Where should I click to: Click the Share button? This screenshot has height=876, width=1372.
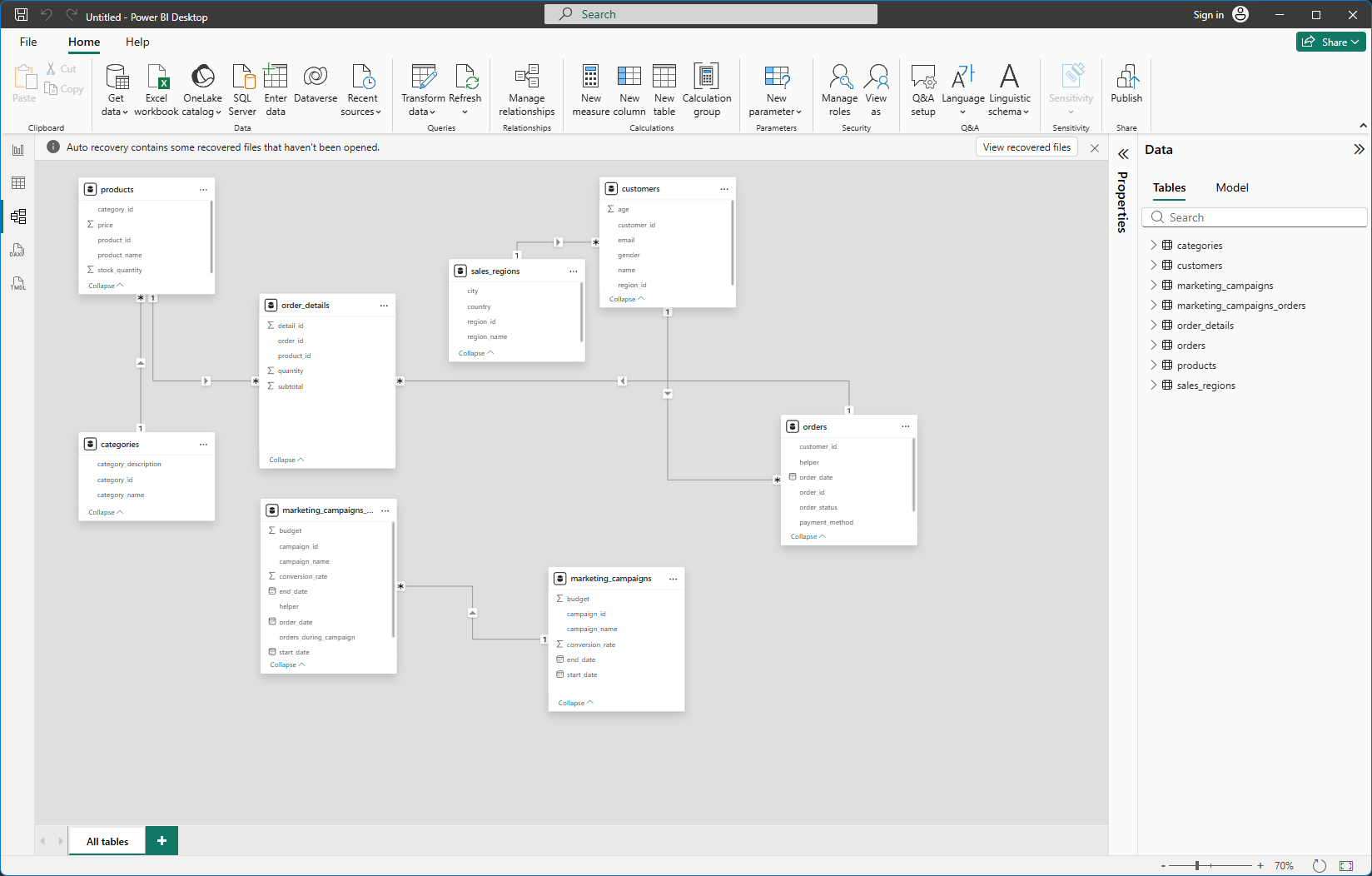point(1330,42)
